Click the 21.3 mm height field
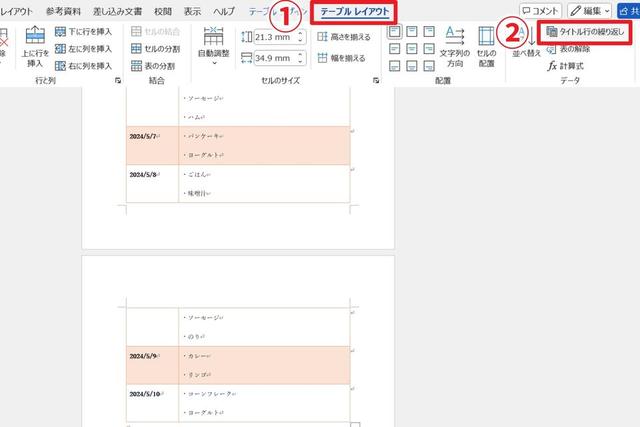 [x=276, y=37]
